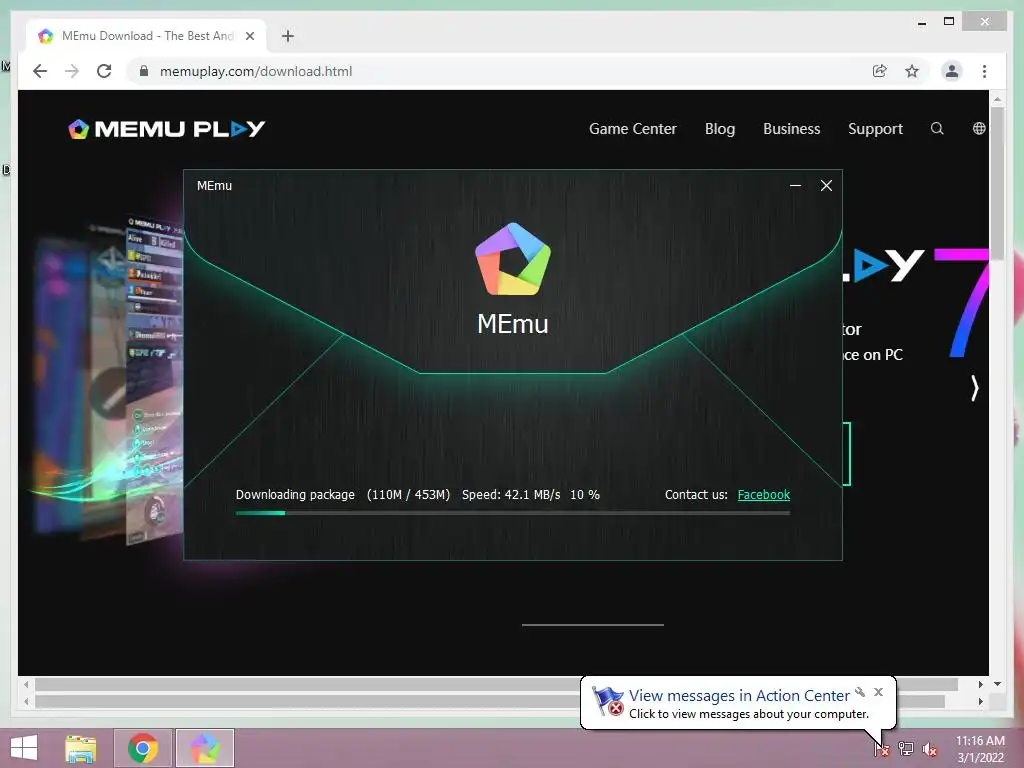Select the MEmu Download tab

point(146,36)
